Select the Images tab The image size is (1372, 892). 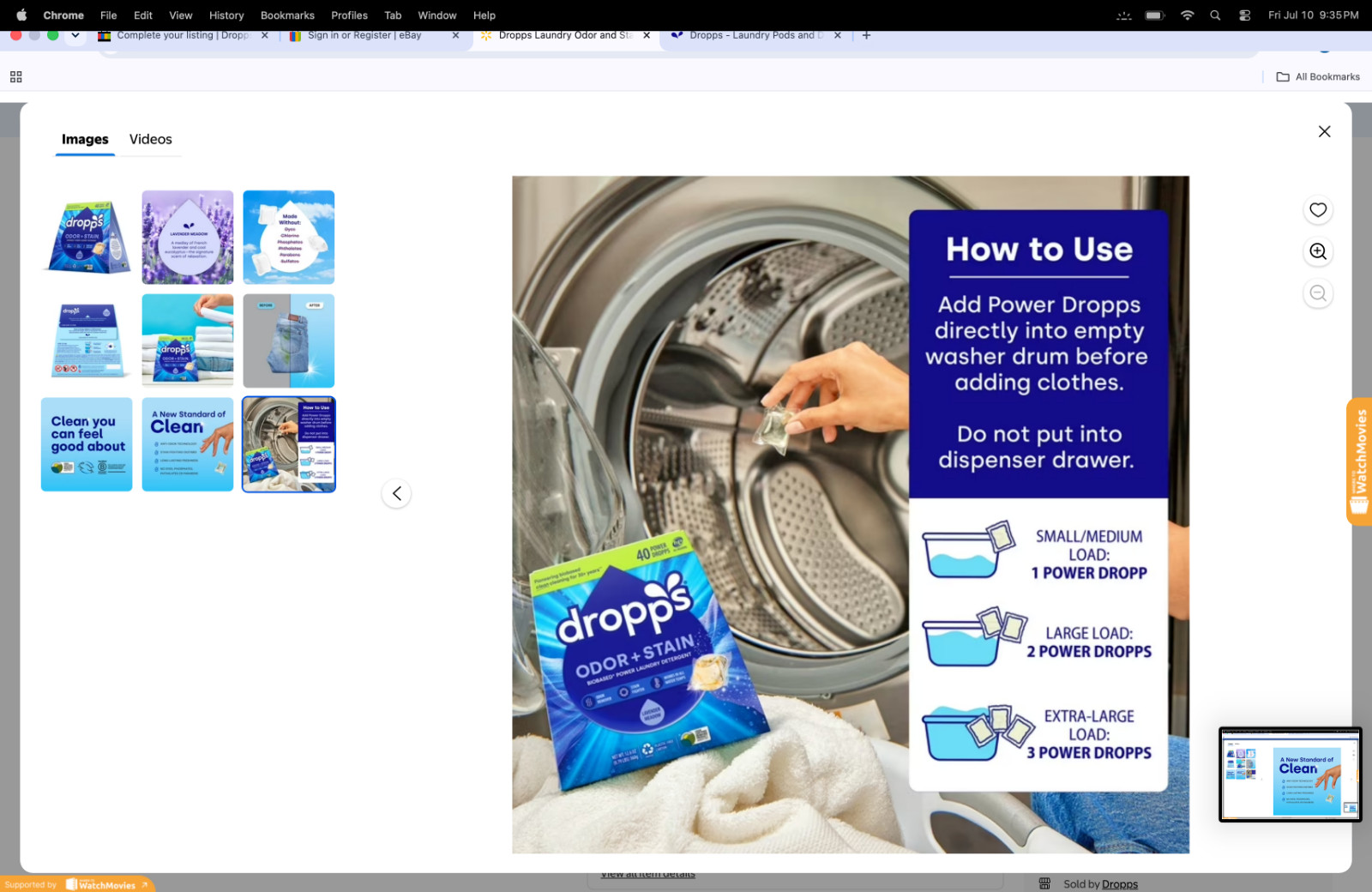85,139
